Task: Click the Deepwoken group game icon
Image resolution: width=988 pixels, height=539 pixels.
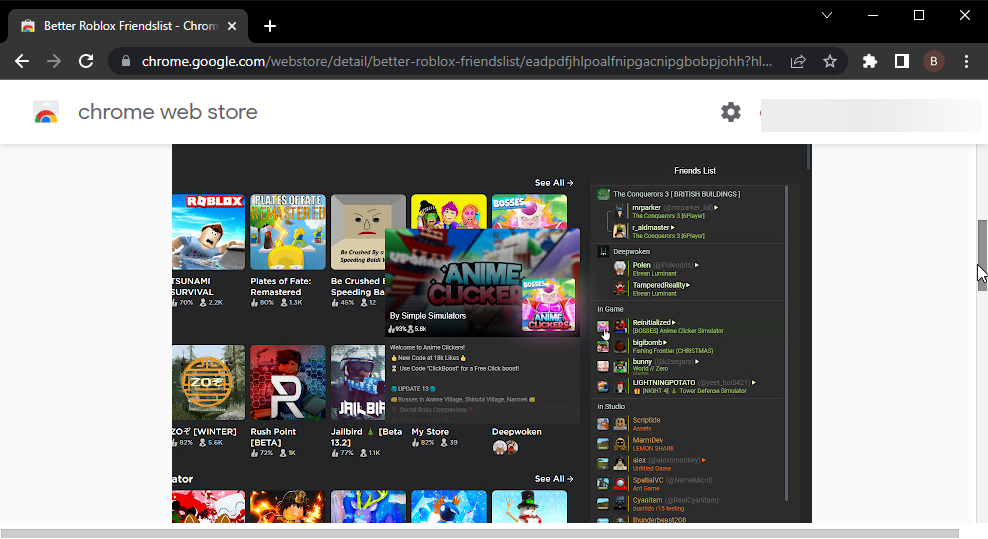Action: (603, 252)
